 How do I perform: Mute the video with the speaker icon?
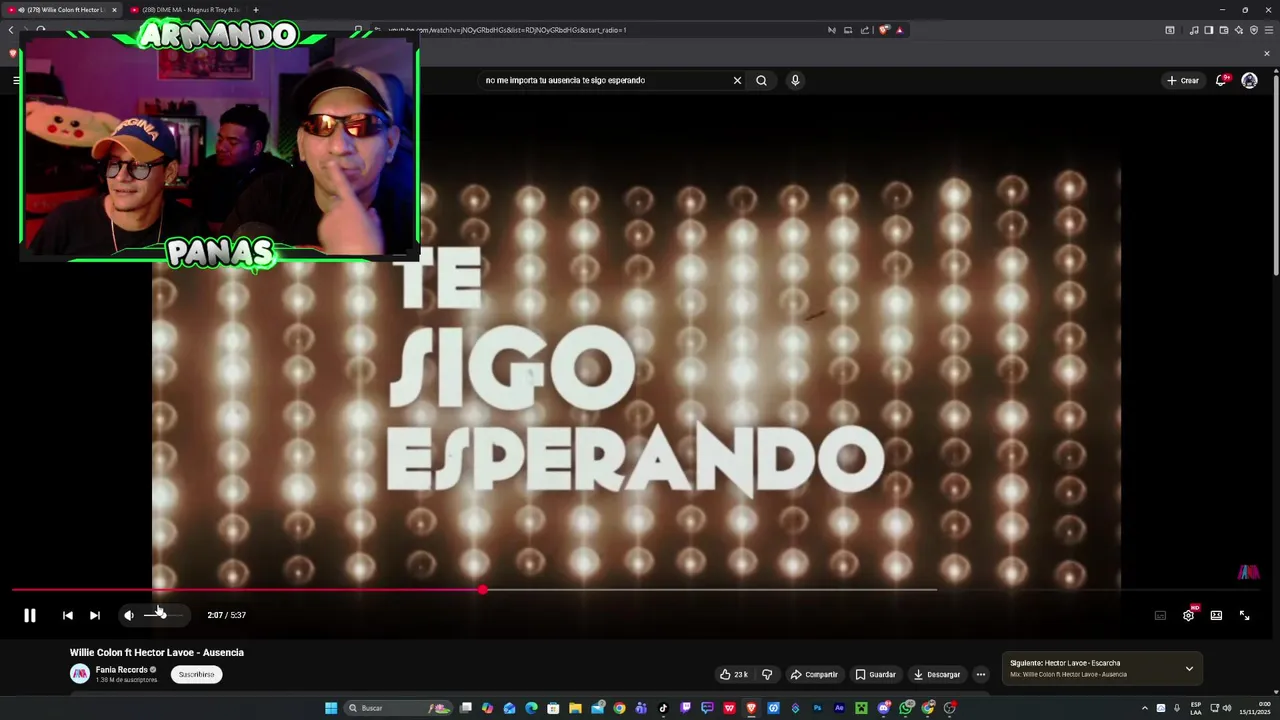click(x=128, y=616)
